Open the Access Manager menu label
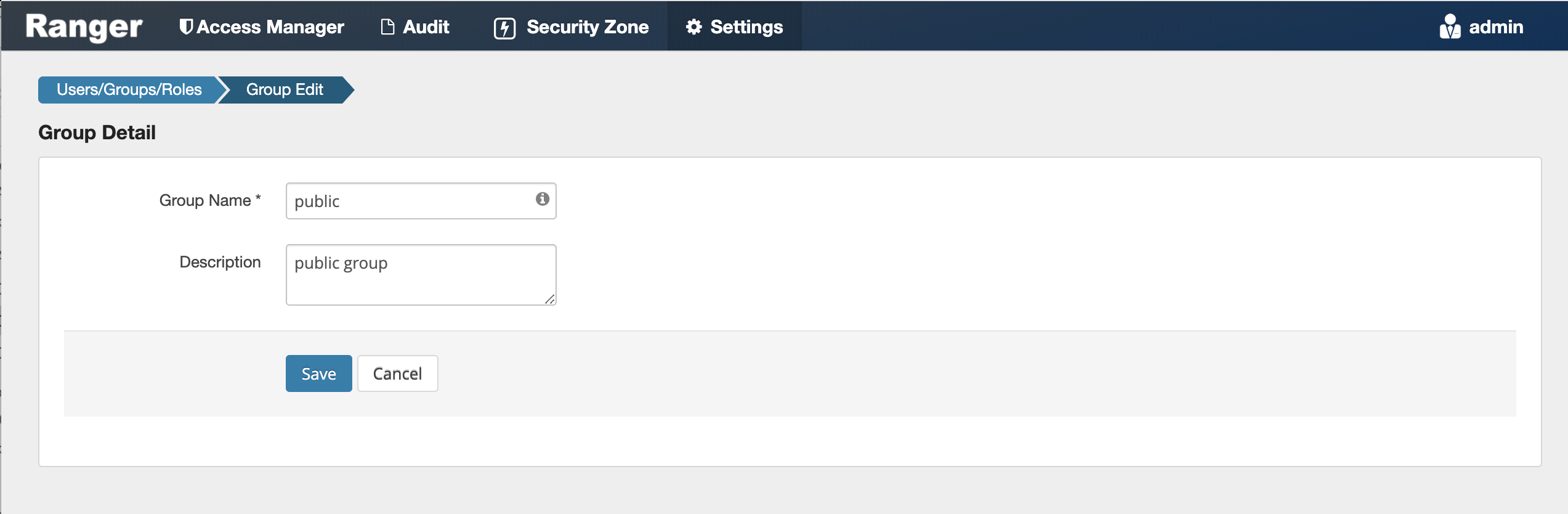The width and height of the screenshot is (1568, 514). (x=270, y=27)
